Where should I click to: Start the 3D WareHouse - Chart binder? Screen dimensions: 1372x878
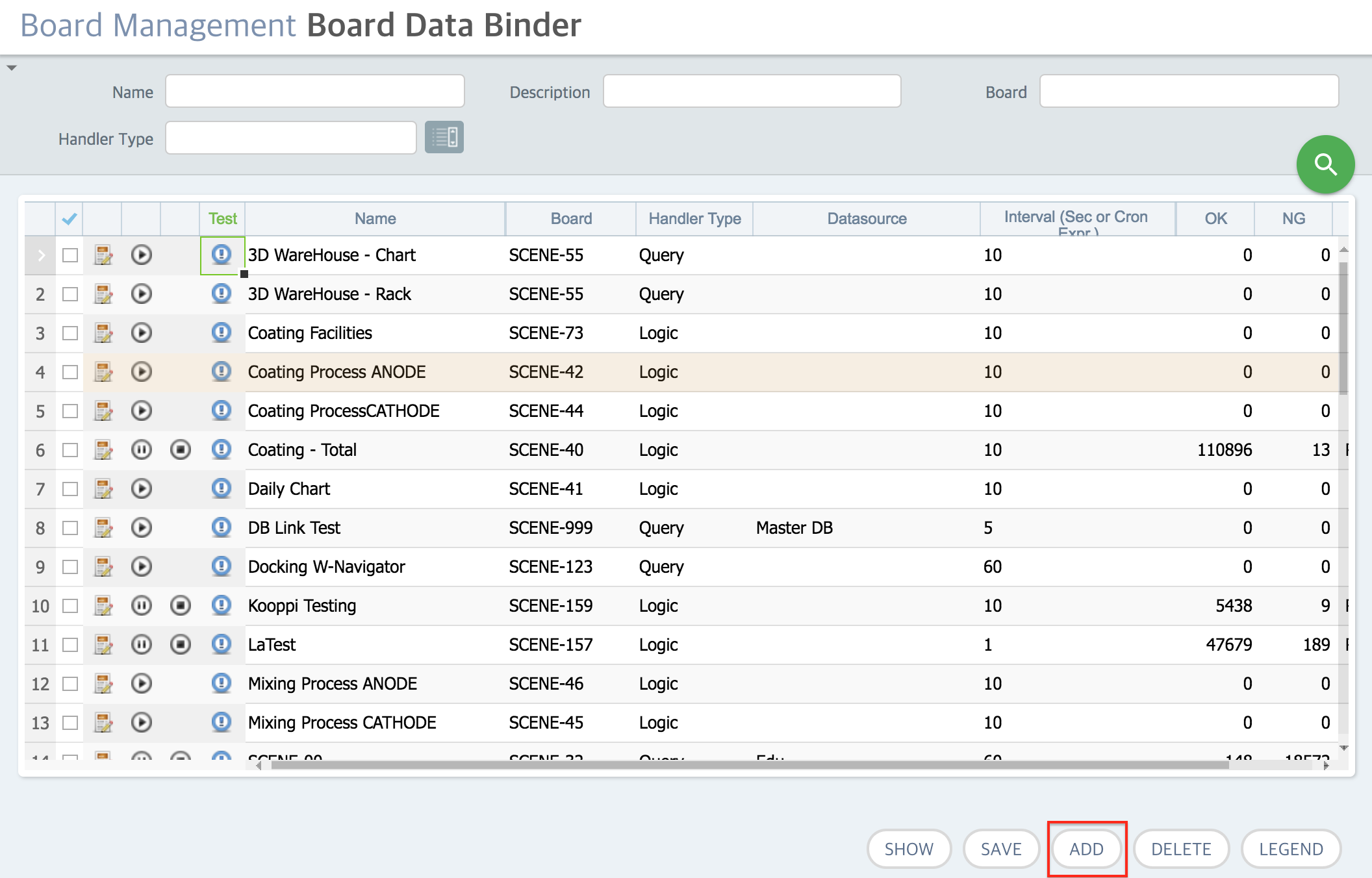pyautogui.click(x=142, y=255)
